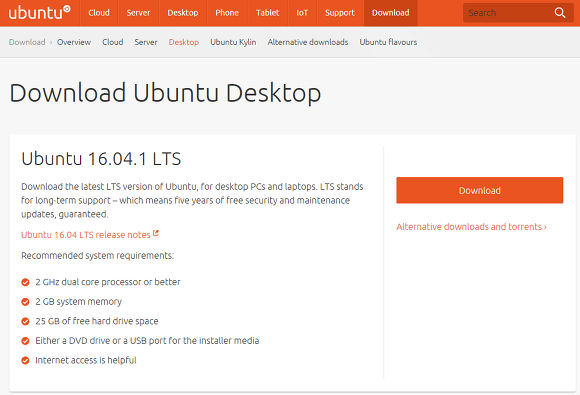This screenshot has height=395, width=580.
Task: Switch to the Cloud sub-navigation tab
Action: [113, 42]
